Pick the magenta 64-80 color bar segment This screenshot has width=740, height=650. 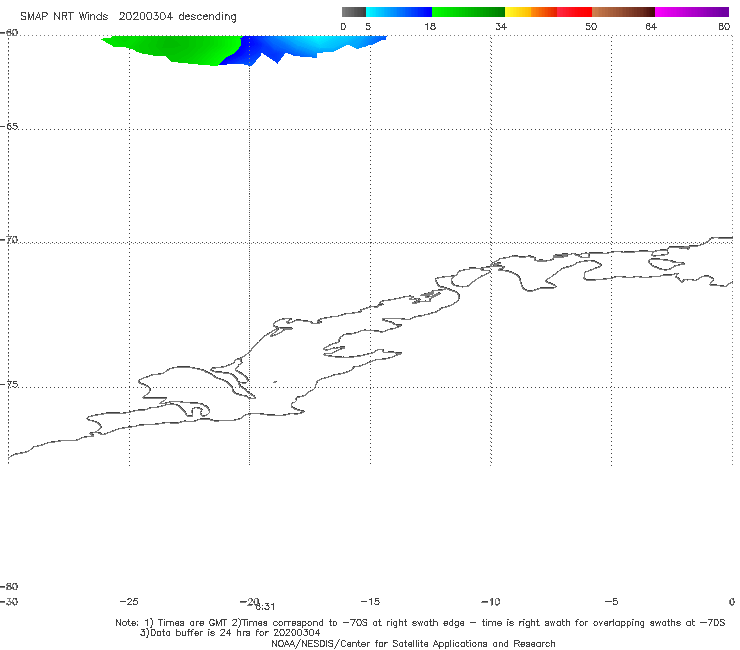pos(692,12)
